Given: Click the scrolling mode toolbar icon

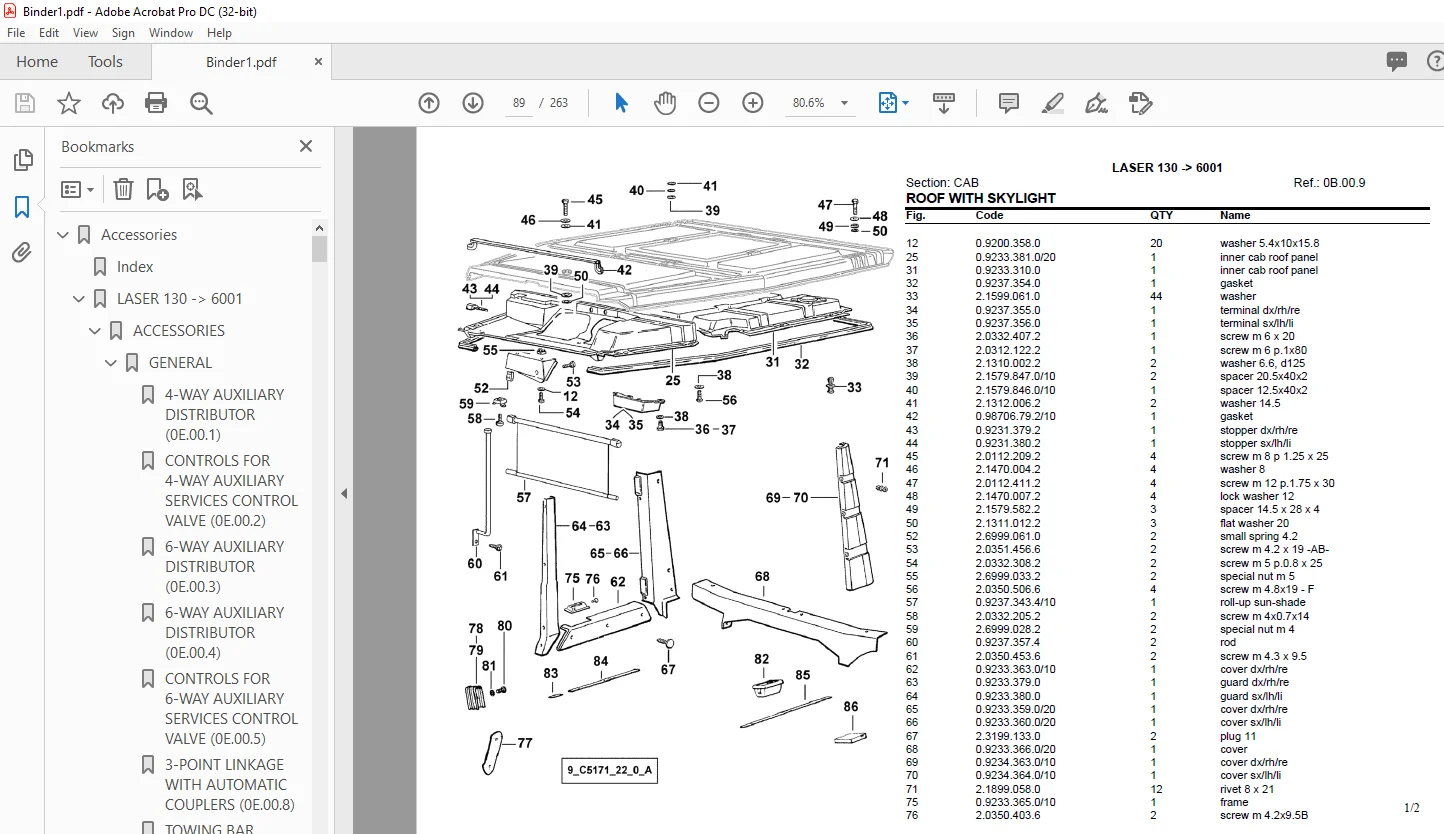Looking at the screenshot, I should (944, 103).
